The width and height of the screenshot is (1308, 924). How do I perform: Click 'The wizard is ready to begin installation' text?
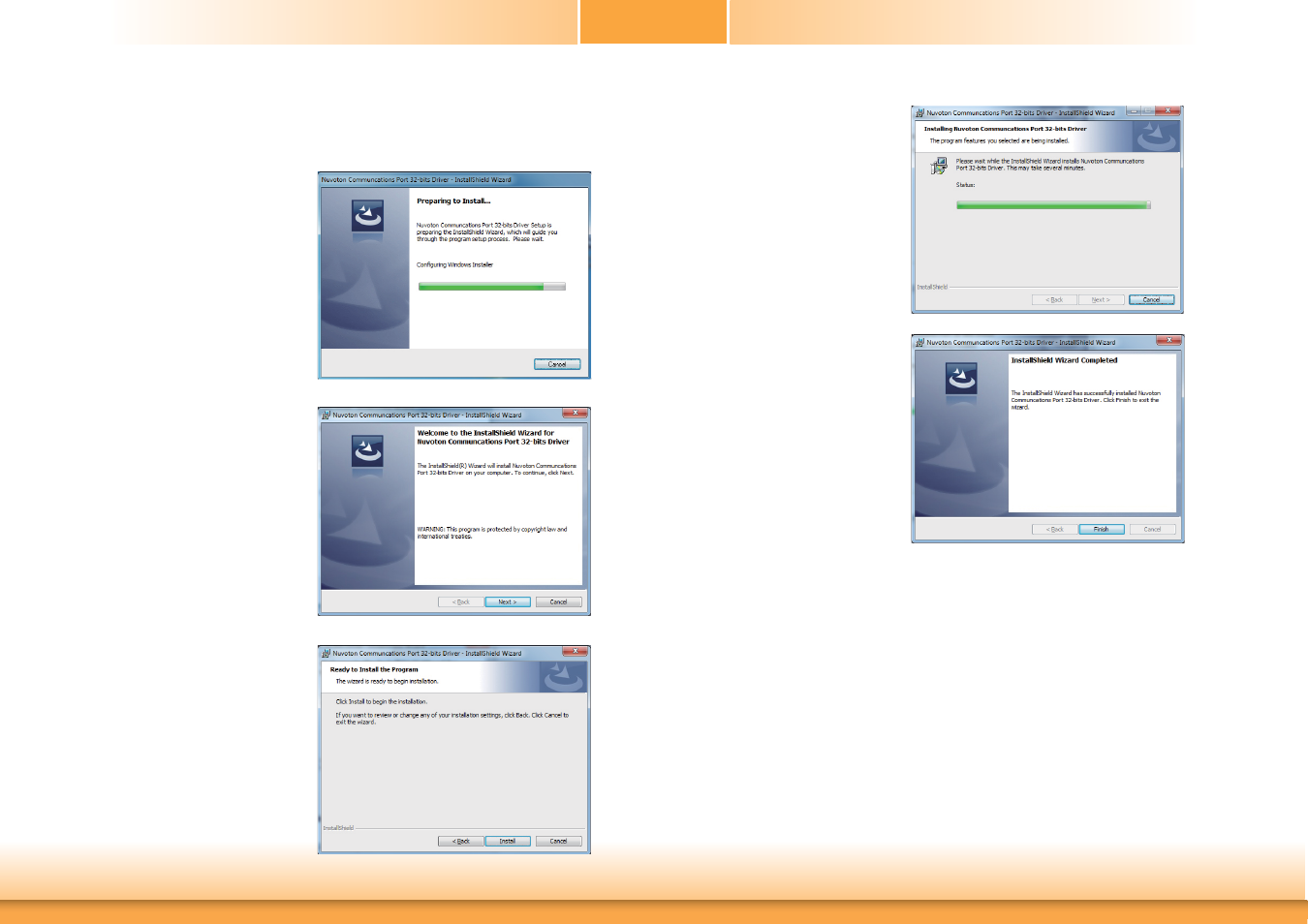click(x=387, y=681)
